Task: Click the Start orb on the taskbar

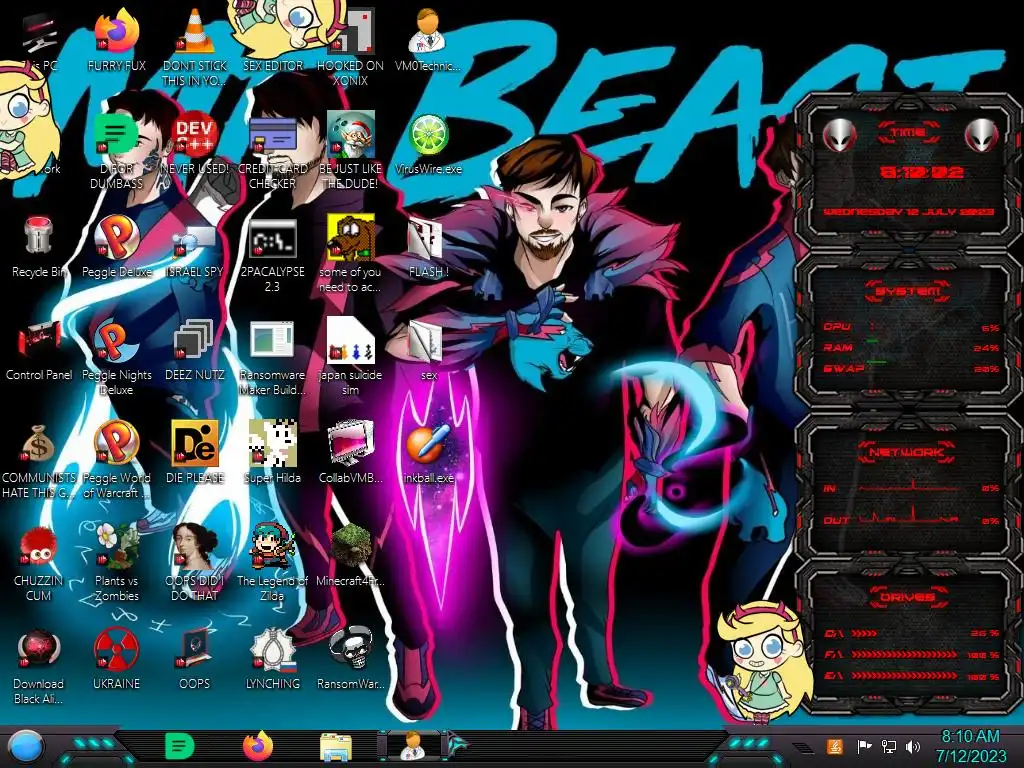Action: click(25, 747)
